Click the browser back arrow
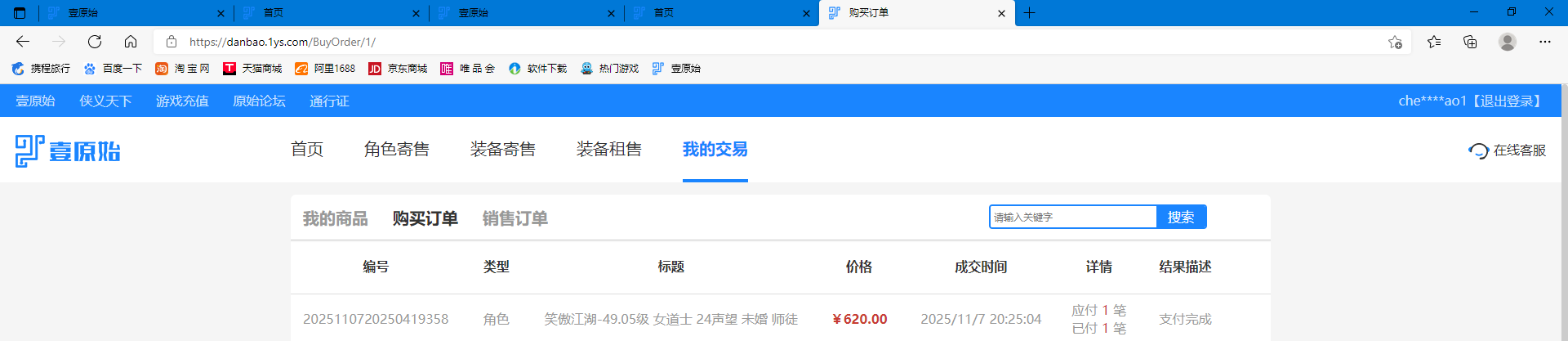This screenshot has width=1568, height=341. coord(23,42)
